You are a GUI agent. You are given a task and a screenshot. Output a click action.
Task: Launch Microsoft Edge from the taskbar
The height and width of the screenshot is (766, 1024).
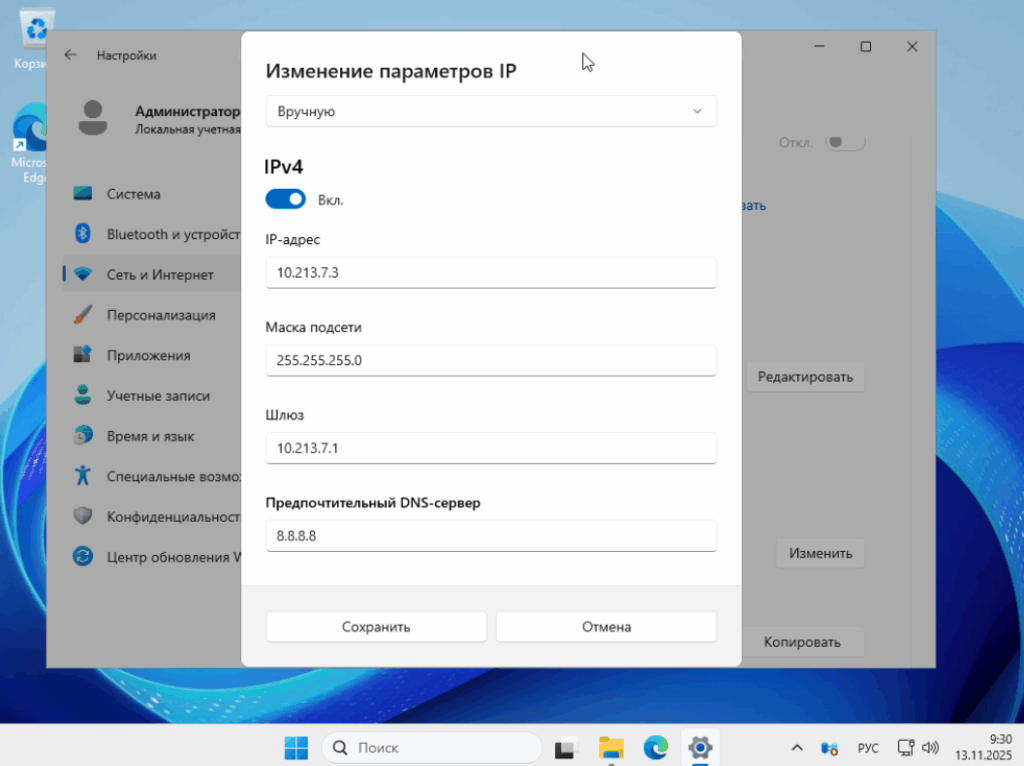(656, 748)
